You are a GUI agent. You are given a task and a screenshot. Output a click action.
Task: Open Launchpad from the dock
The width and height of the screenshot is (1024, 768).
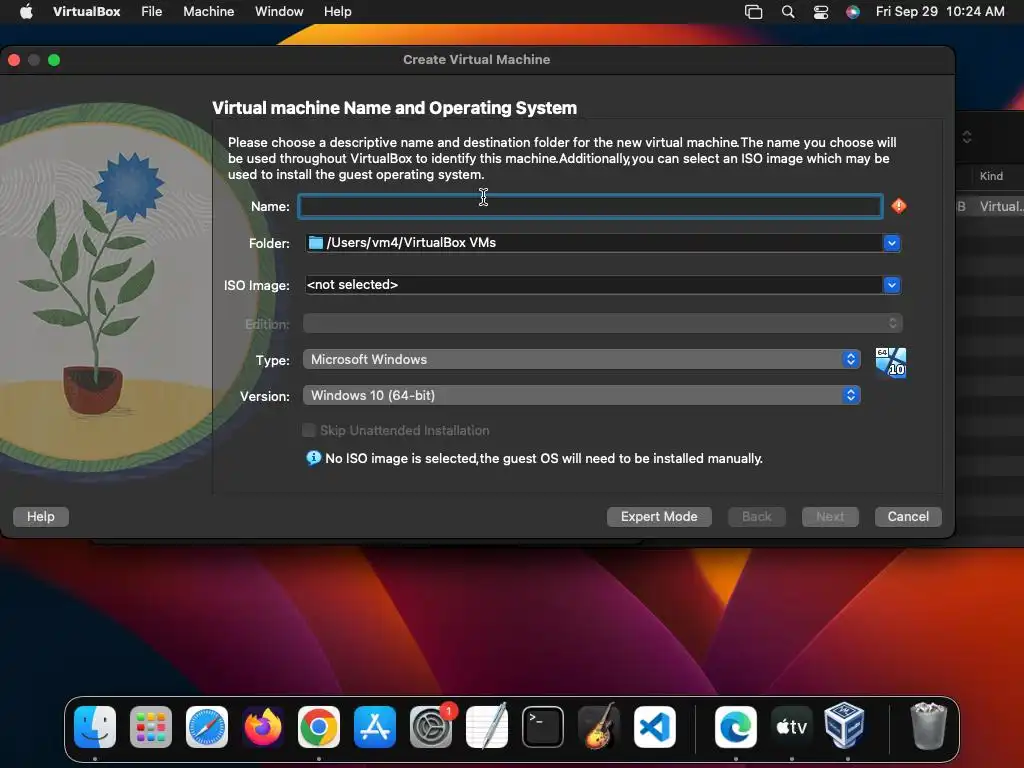[x=151, y=726]
